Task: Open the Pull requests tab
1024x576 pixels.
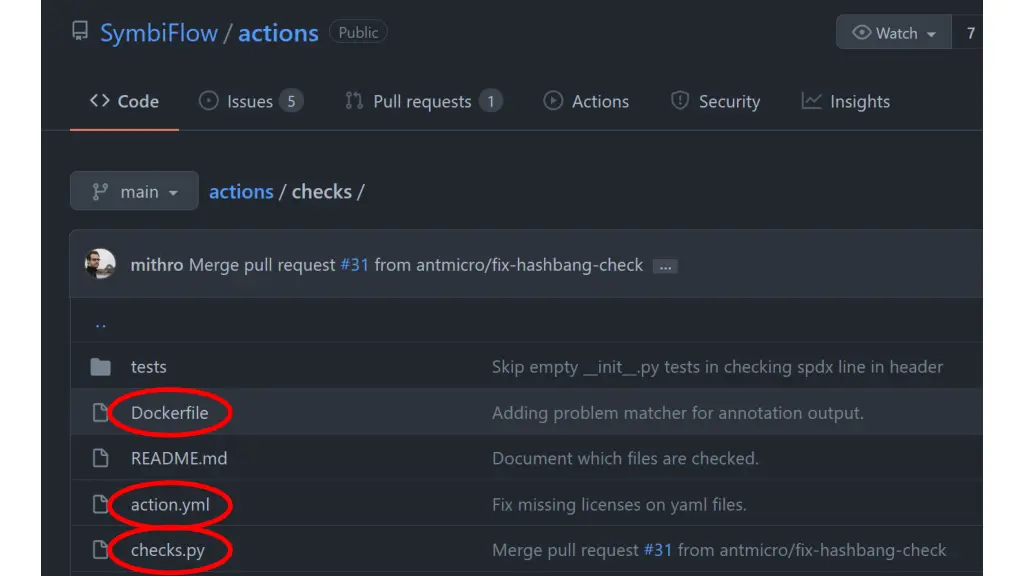Action: pyautogui.click(x=423, y=101)
